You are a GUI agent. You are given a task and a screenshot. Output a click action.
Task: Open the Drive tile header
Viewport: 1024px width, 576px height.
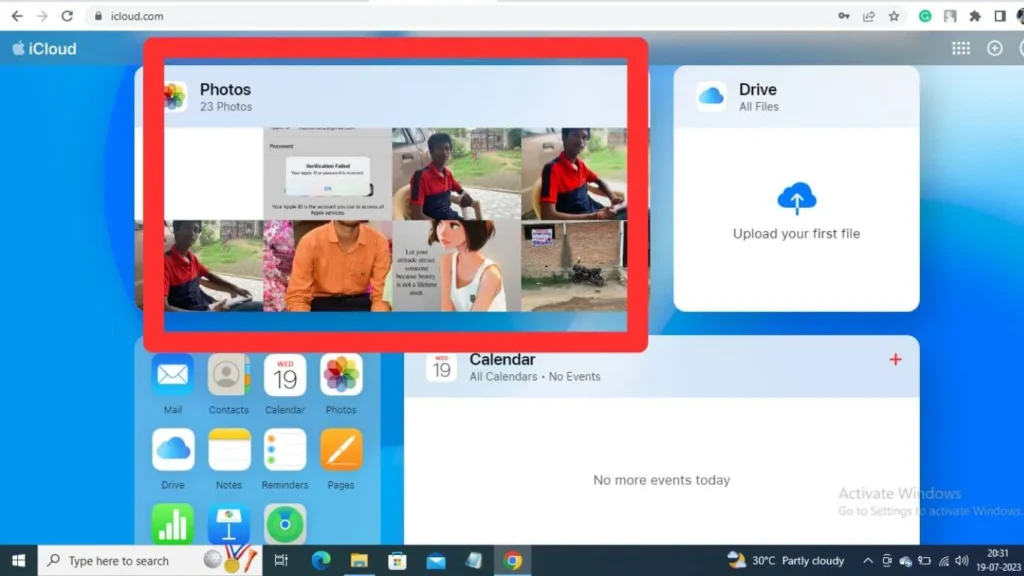tap(797, 97)
